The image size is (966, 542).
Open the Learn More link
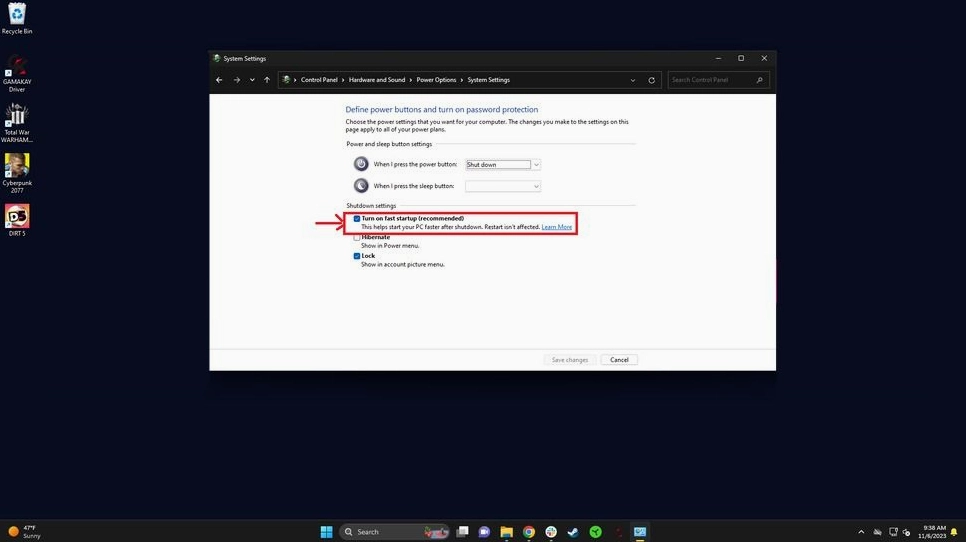tap(557, 228)
